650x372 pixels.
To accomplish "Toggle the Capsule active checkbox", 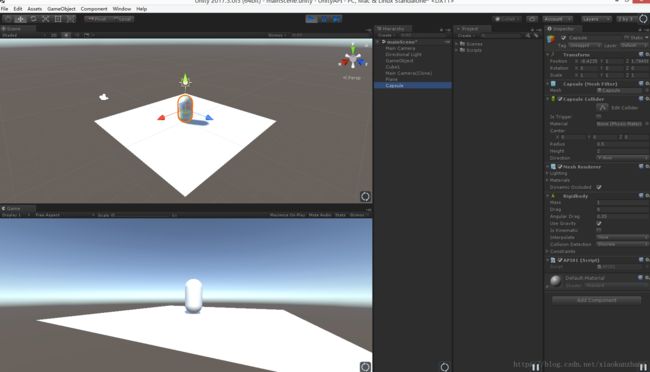I will pyautogui.click(x=563, y=38).
